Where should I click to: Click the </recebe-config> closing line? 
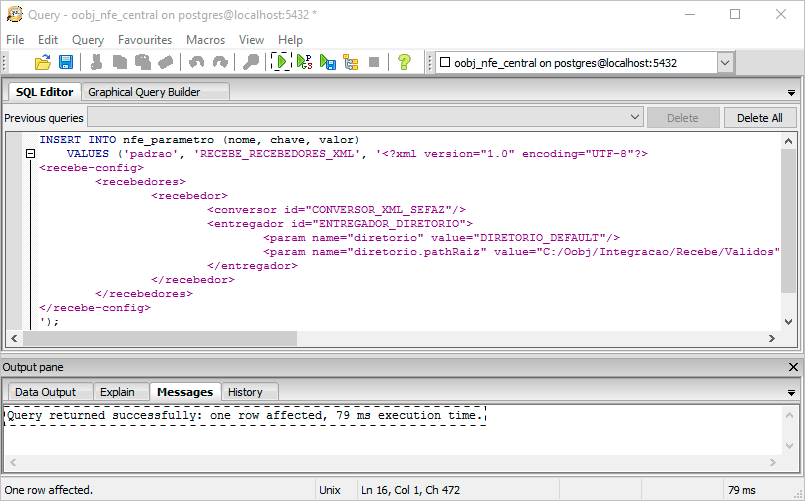95,307
